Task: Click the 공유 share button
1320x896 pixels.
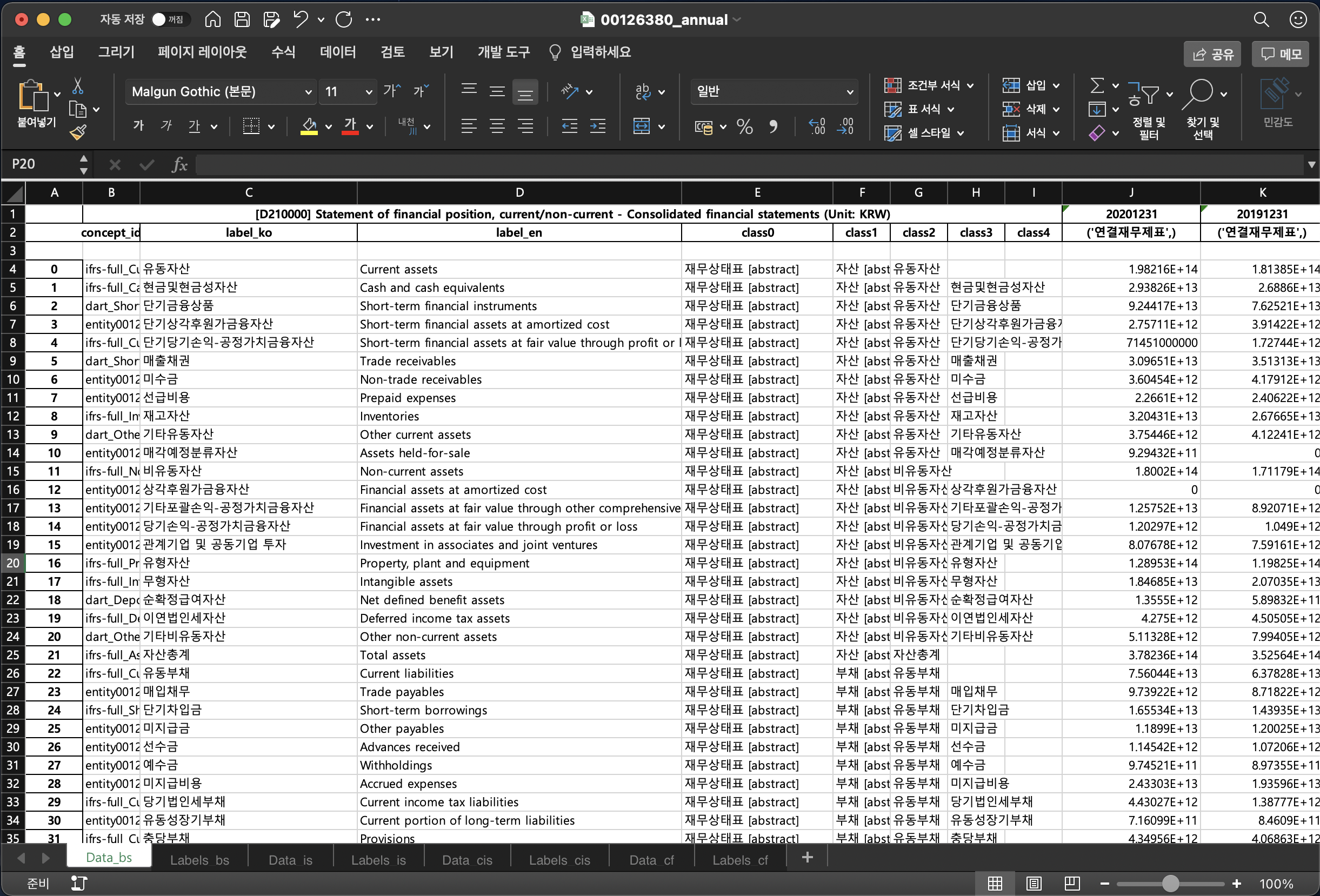Action: [x=1212, y=54]
